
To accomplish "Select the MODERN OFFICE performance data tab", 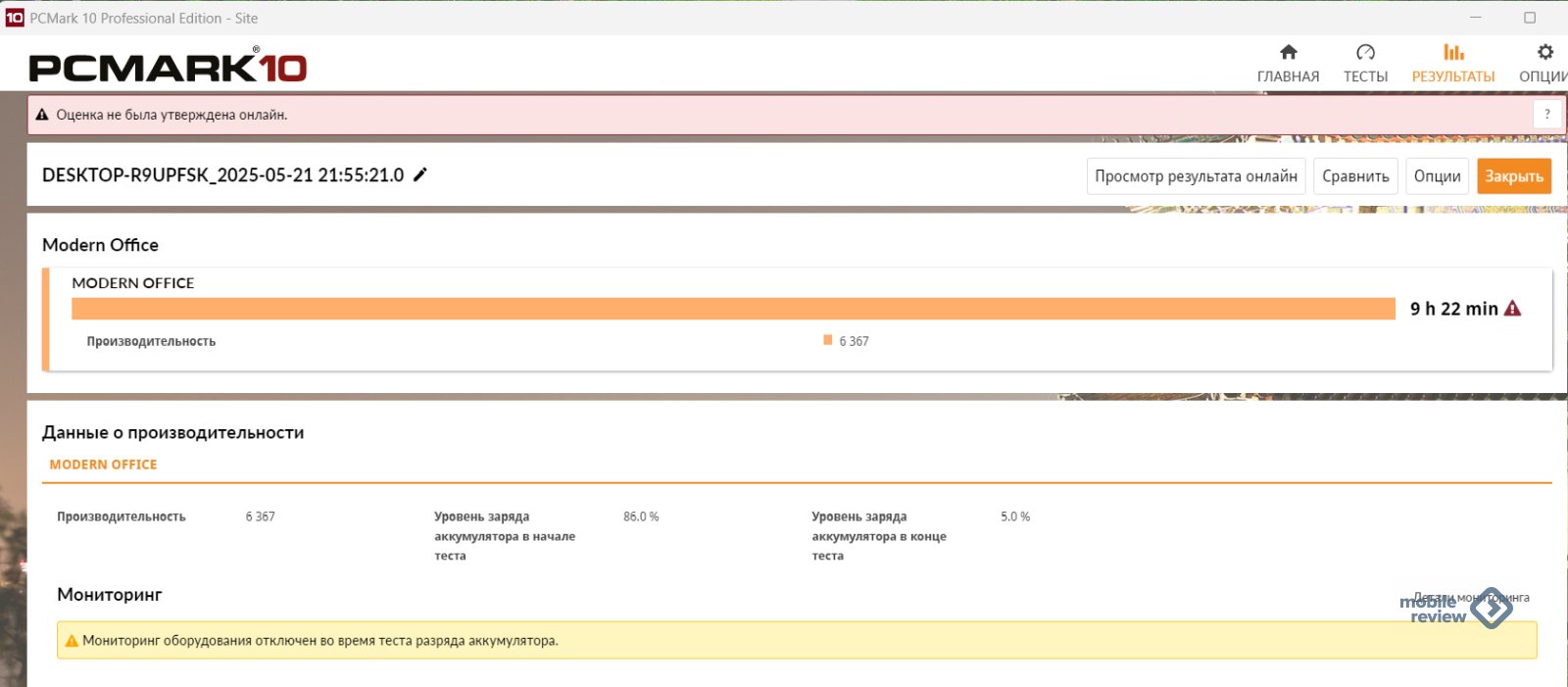I will (103, 465).
